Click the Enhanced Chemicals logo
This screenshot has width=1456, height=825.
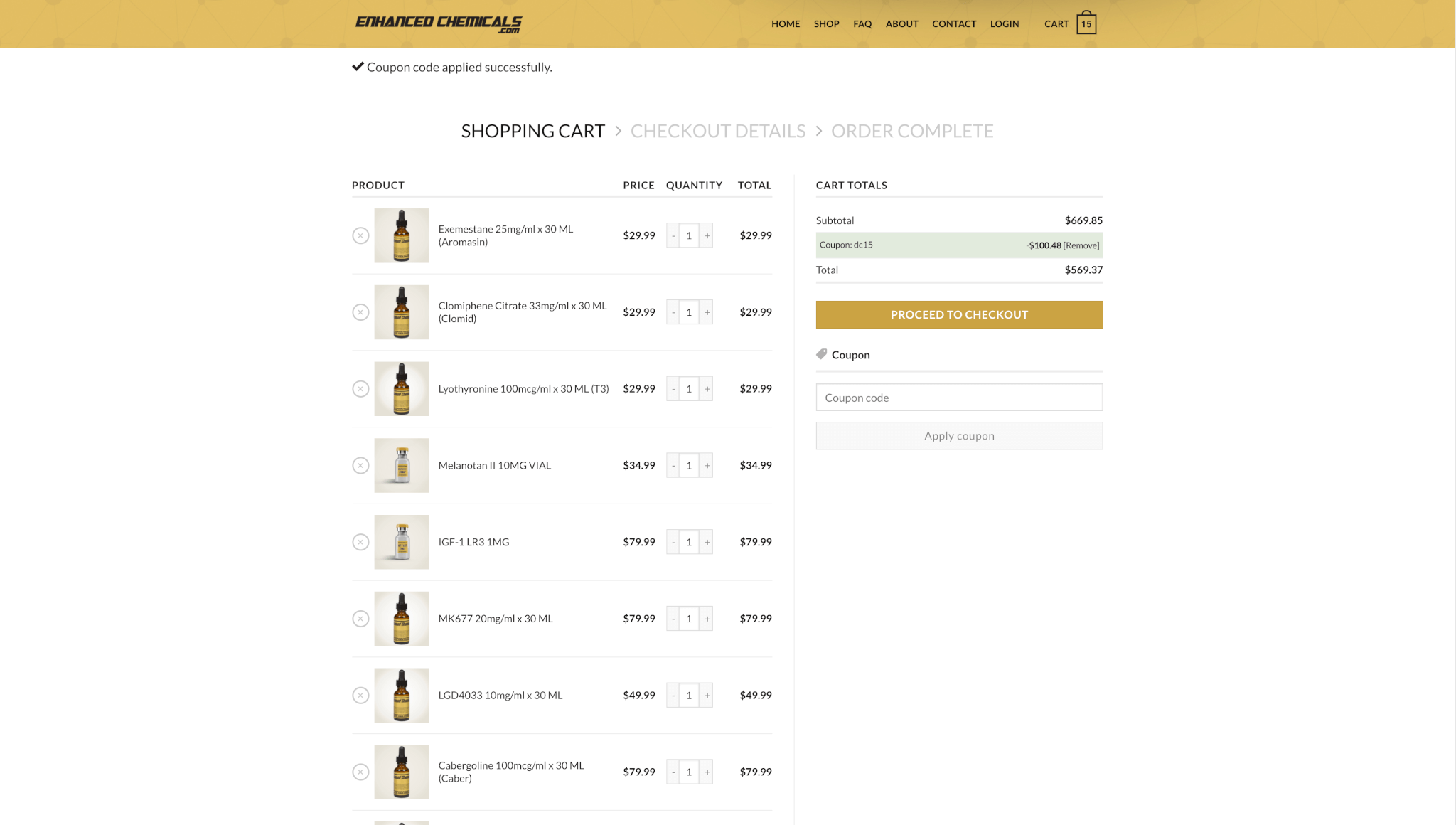(x=439, y=23)
